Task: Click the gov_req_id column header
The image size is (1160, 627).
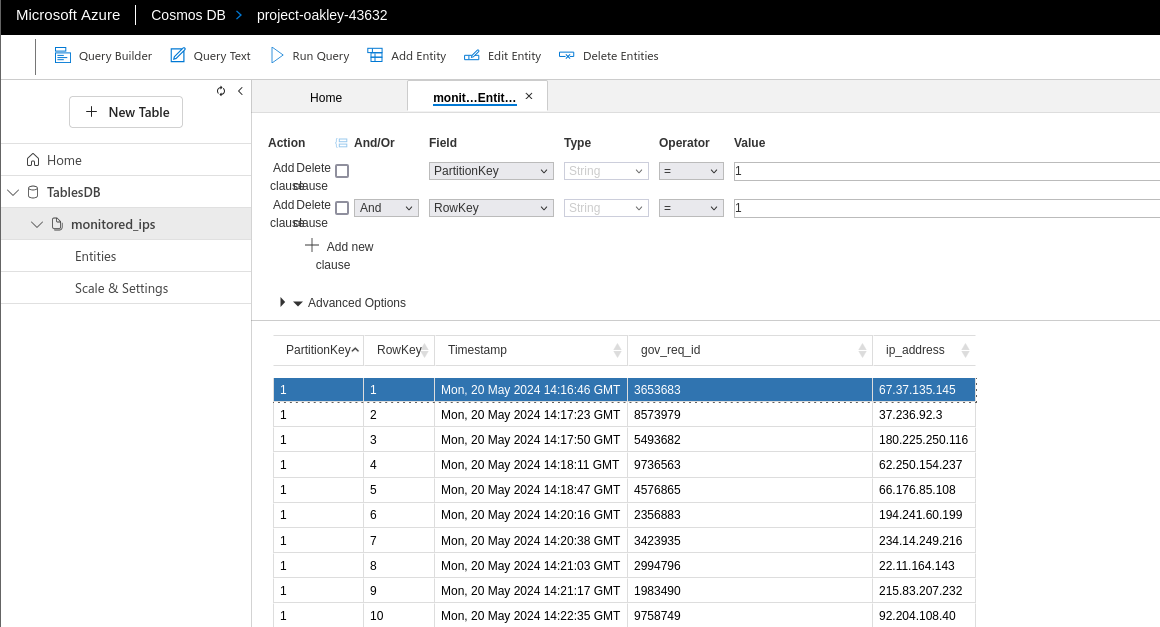Action: click(x=750, y=350)
